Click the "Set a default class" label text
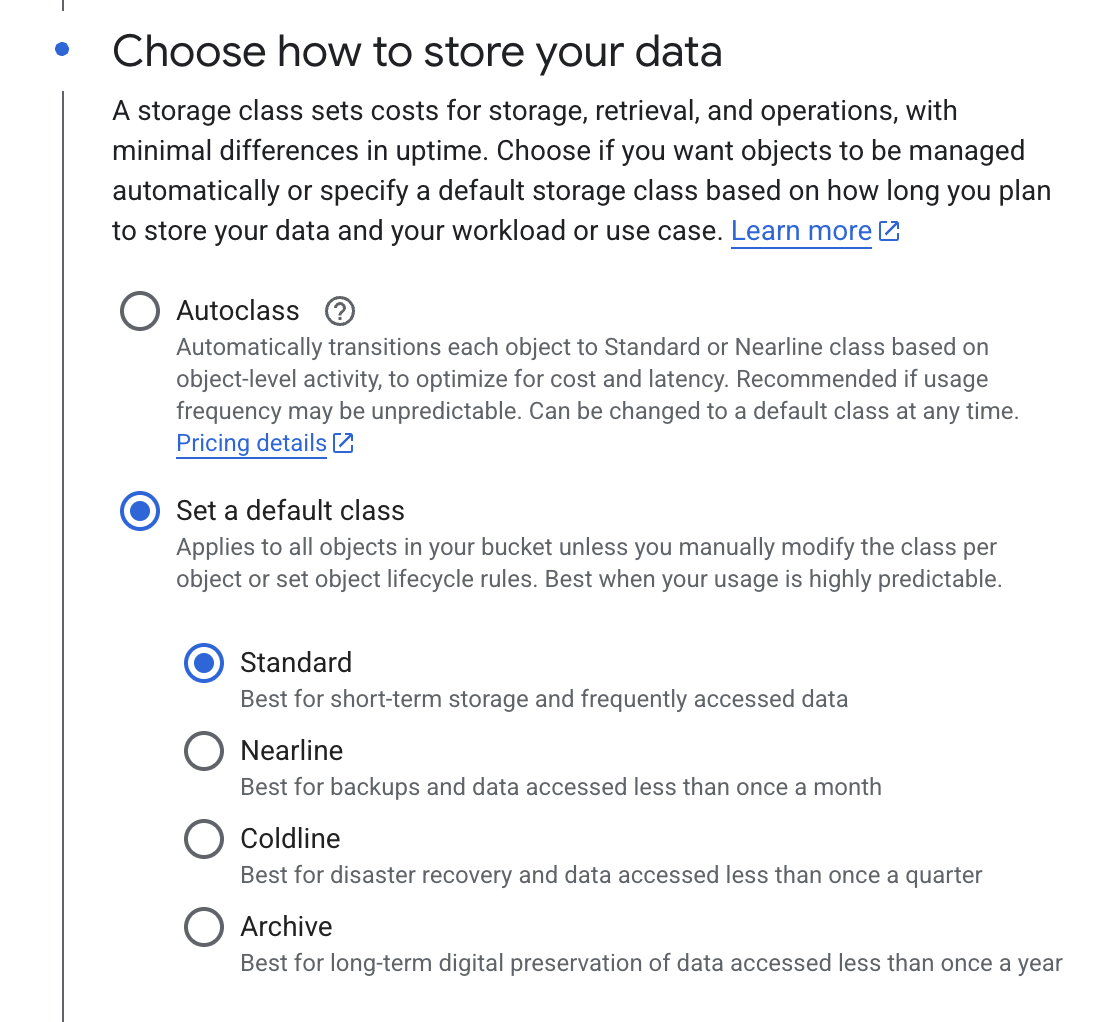The height and width of the screenshot is (1022, 1112). (x=290, y=511)
